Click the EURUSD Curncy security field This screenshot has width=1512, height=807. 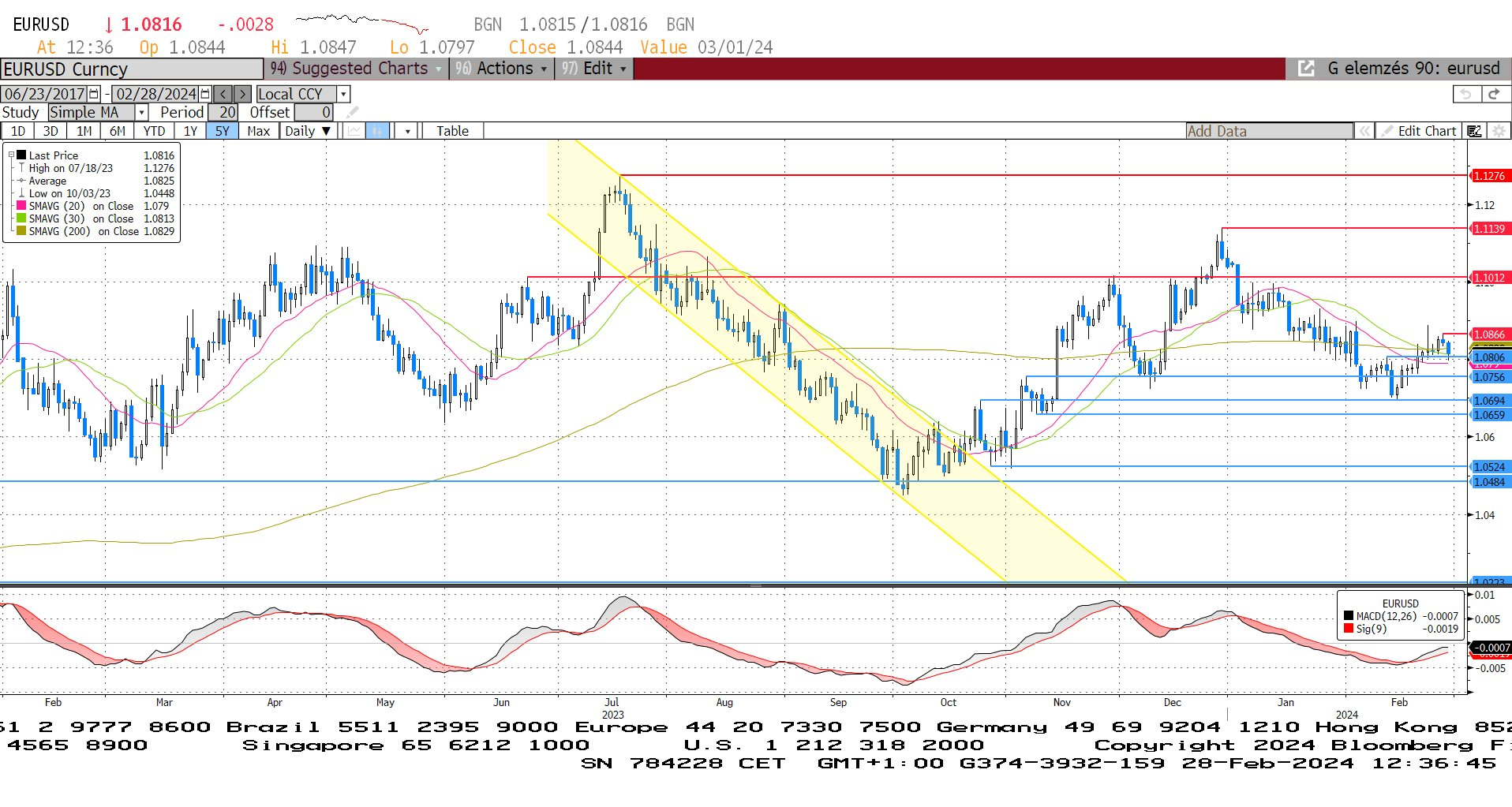[132, 69]
